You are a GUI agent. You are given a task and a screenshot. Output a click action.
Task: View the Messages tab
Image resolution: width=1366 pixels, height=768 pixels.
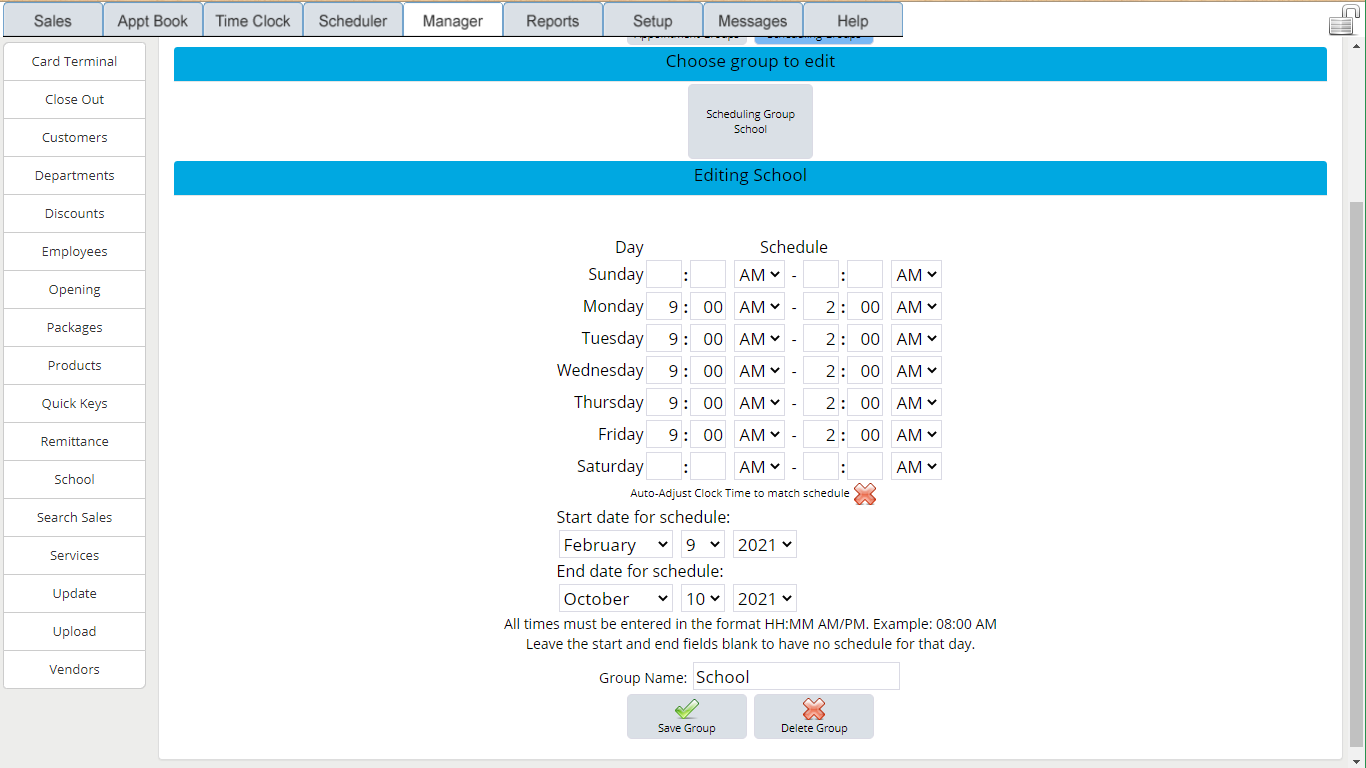pyautogui.click(x=753, y=20)
